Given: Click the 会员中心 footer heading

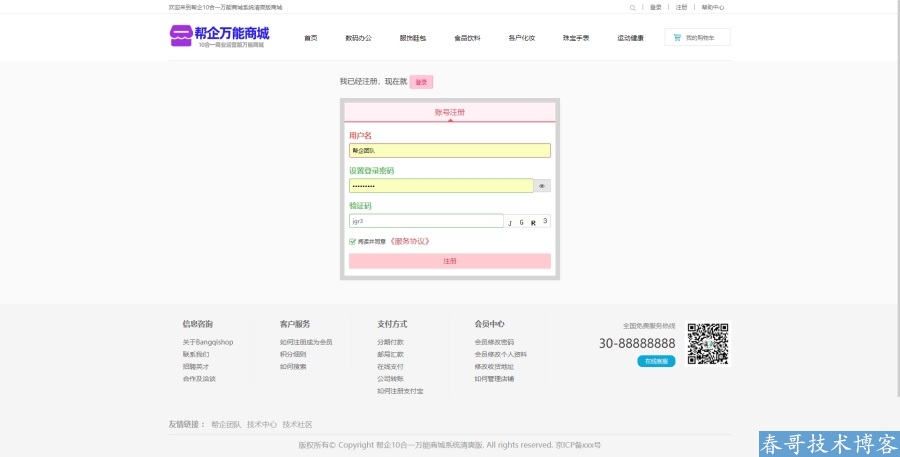Looking at the screenshot, I should (x=490, y=324).
